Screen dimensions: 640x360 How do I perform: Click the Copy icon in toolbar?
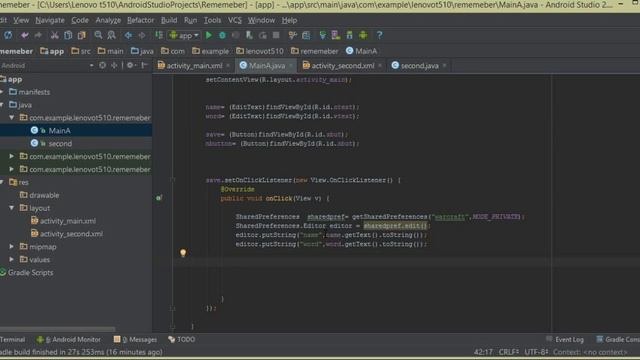pos(68,36)
